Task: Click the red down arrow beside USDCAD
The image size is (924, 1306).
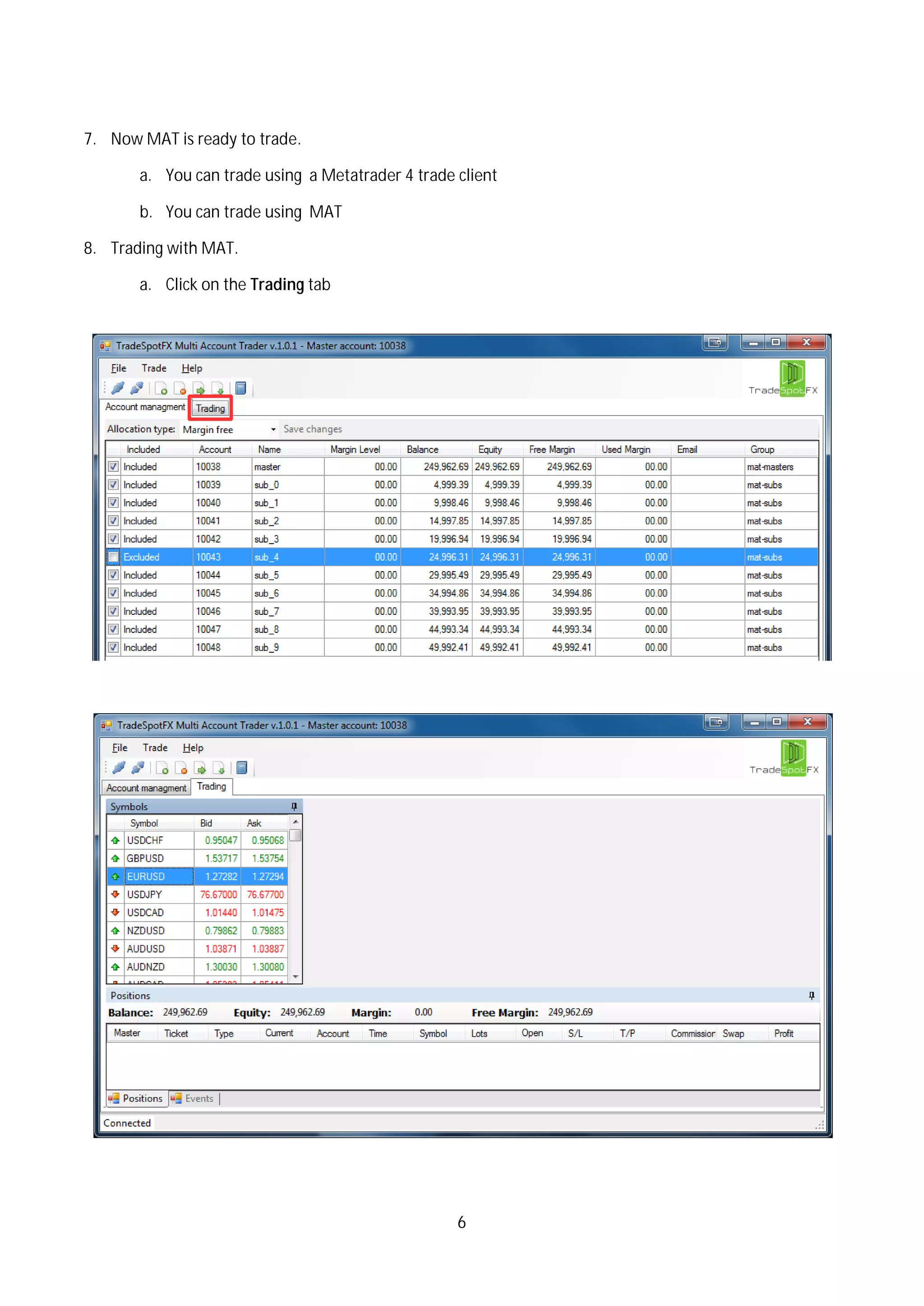Action: (x=115, y=913)
